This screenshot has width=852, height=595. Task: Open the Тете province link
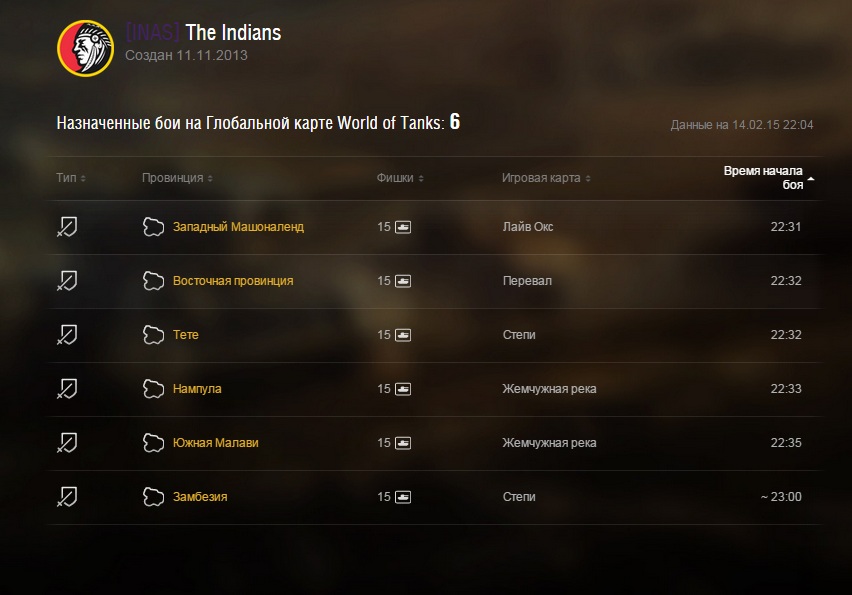point(186,335)
